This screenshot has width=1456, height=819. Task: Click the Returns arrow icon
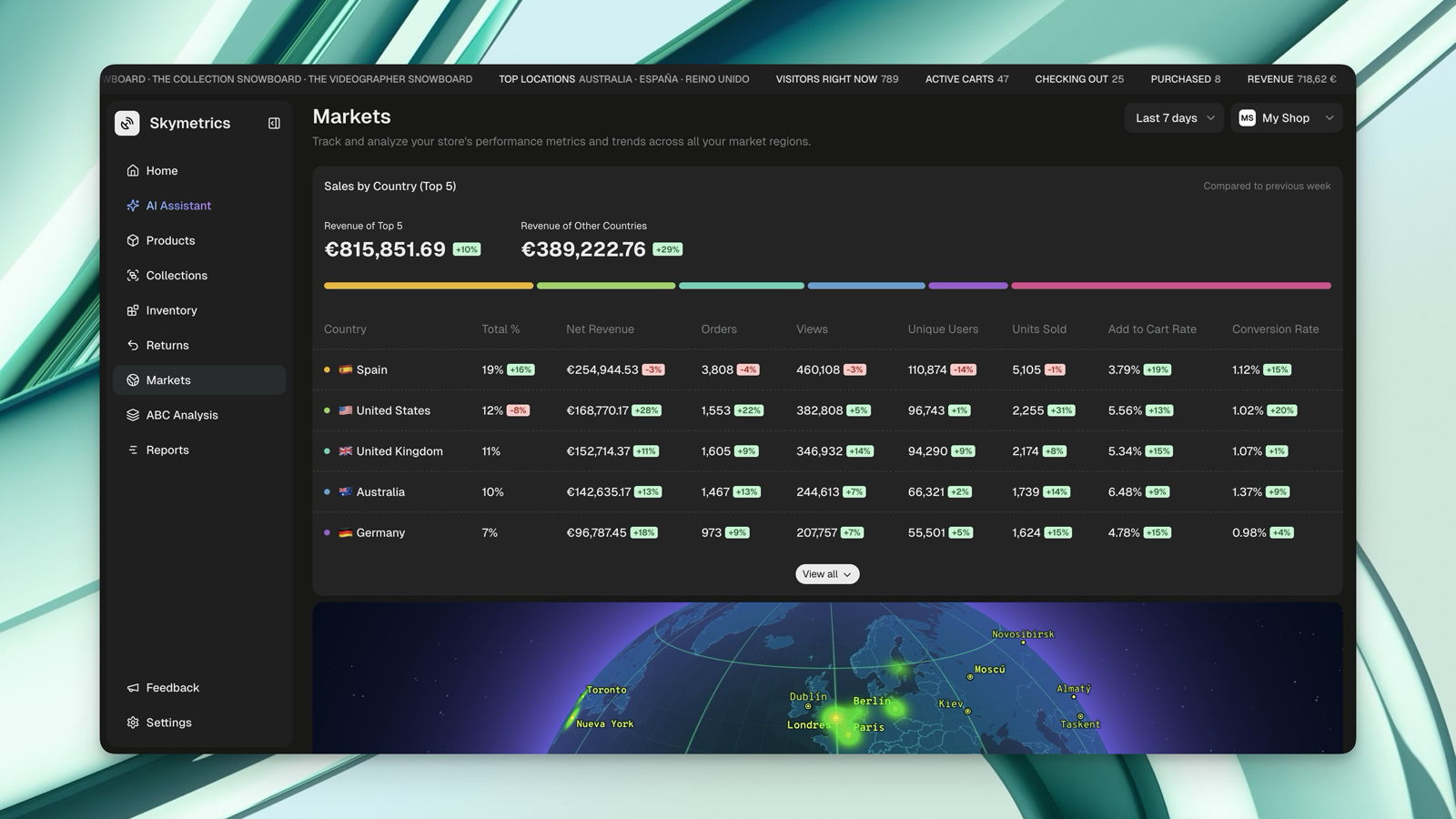coord(133,345)
